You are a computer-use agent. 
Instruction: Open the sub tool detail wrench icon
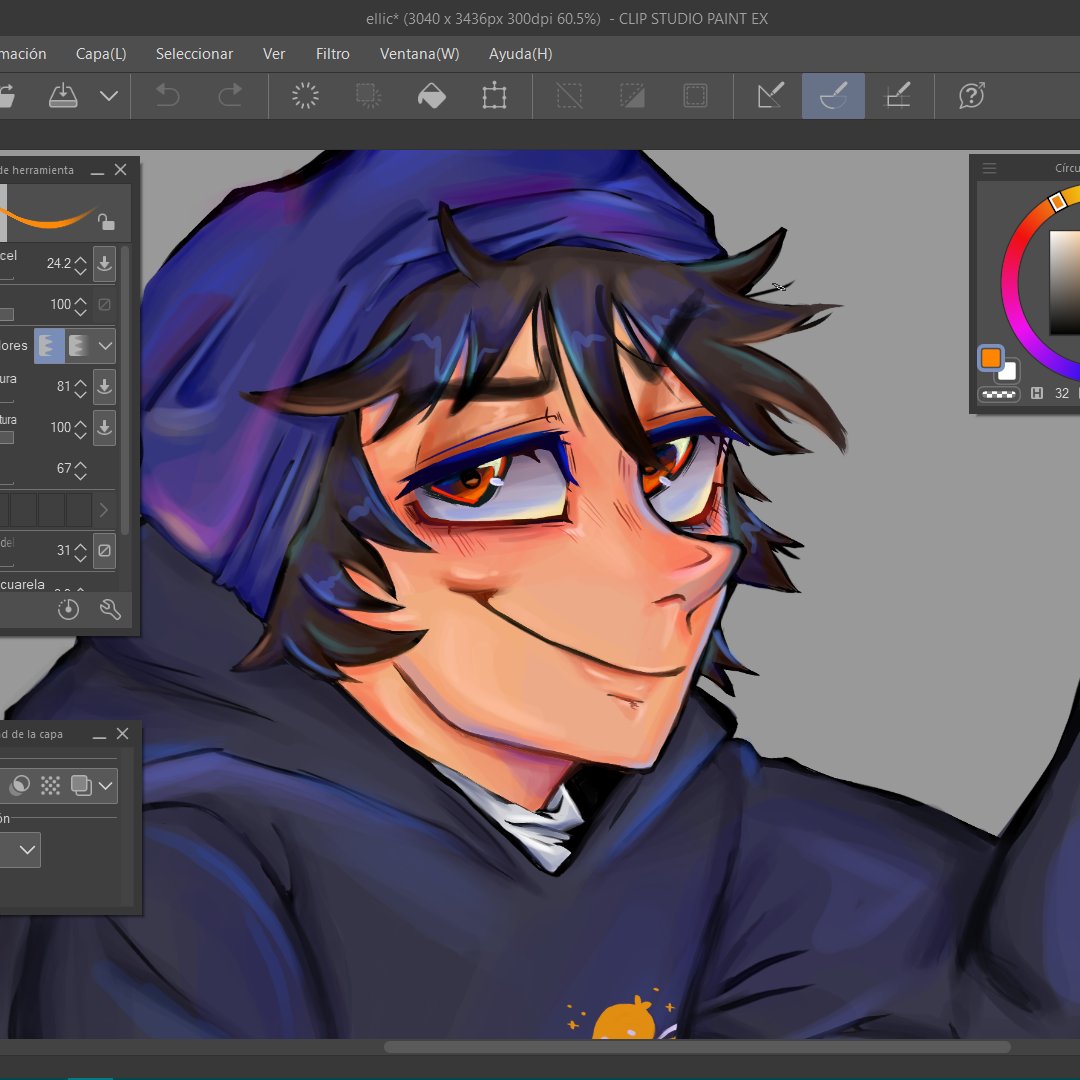point(110,610)
